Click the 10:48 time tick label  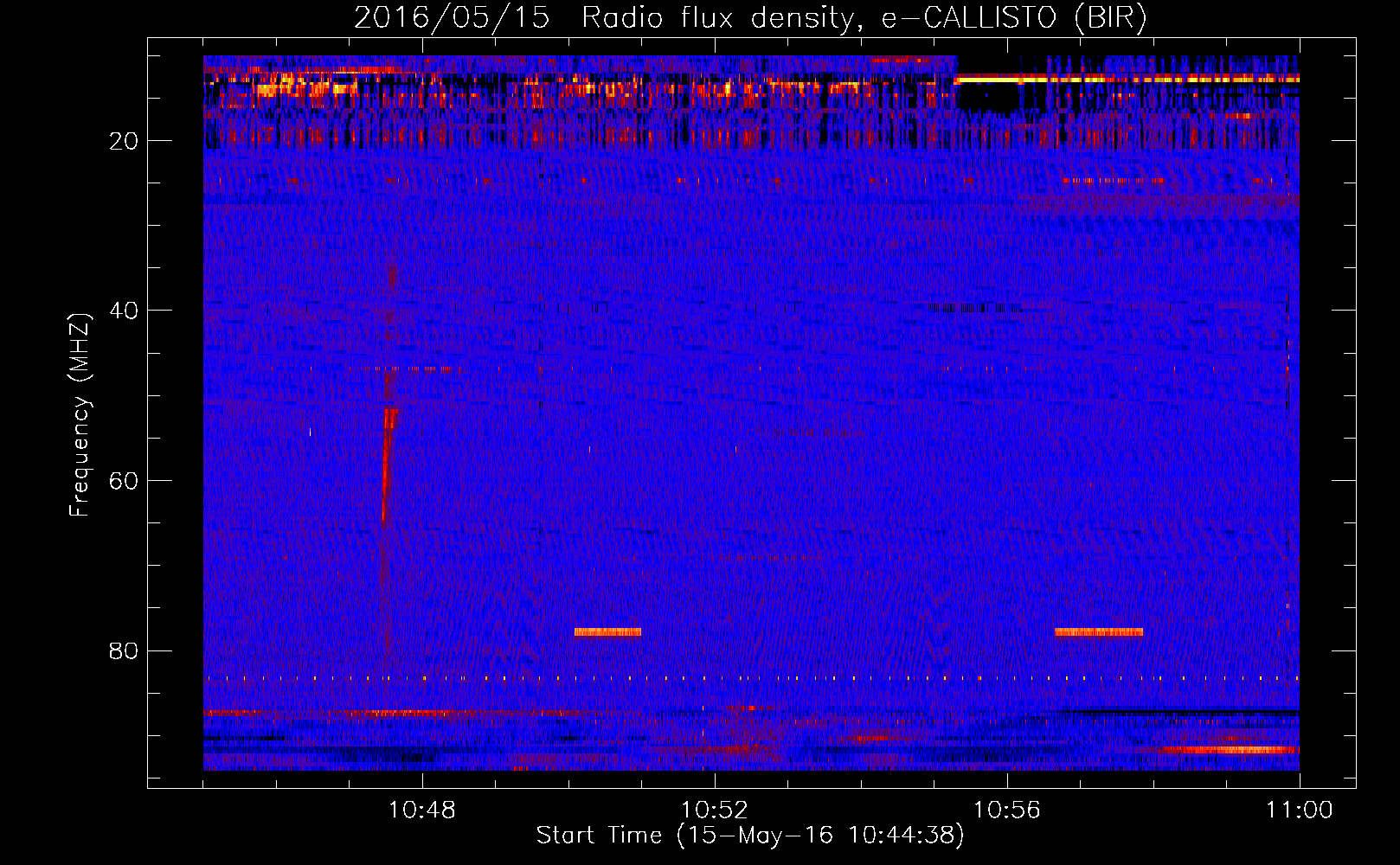tap(422, 811)
